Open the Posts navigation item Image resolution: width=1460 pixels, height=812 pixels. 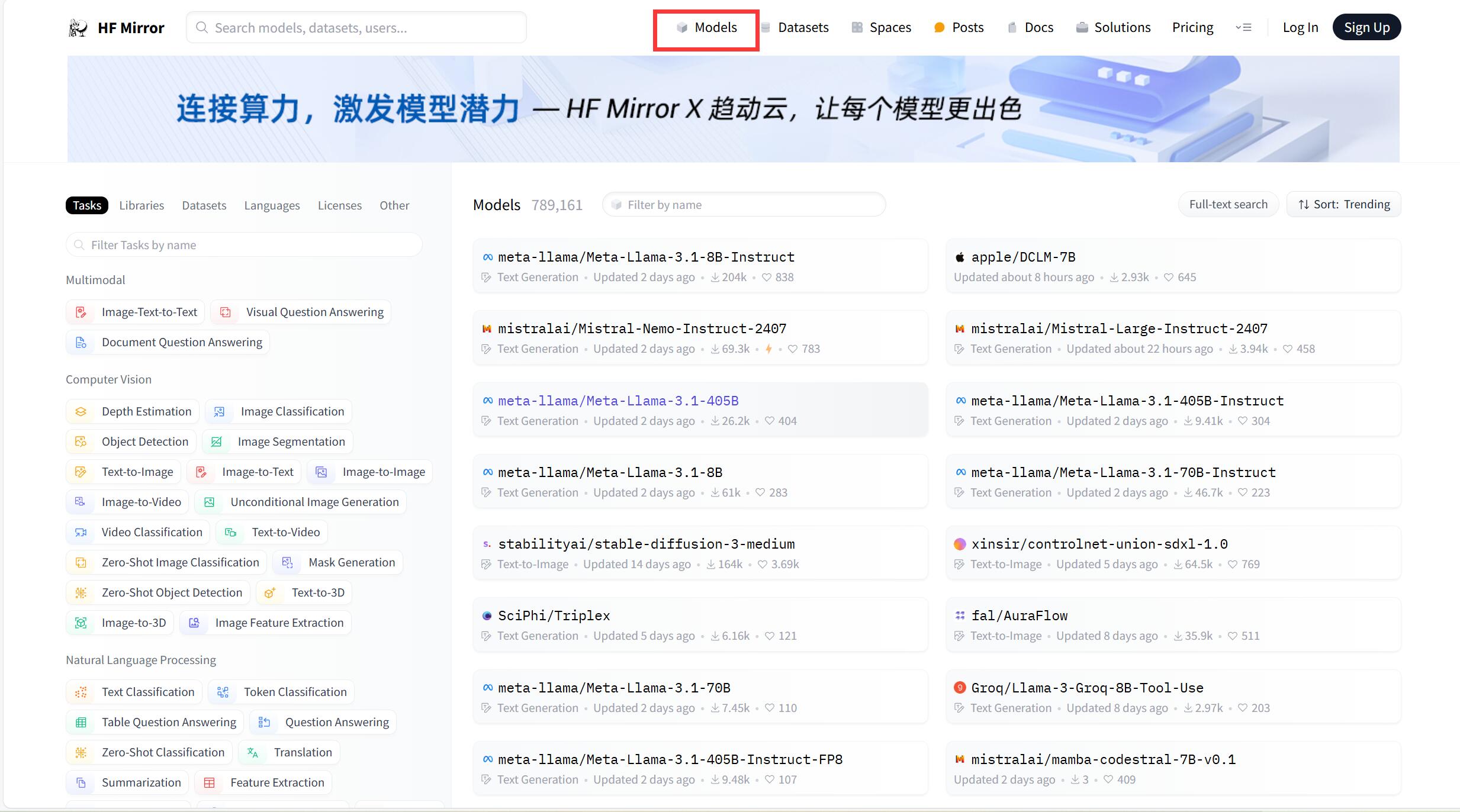pyautogui.click(x=959, y=27)
